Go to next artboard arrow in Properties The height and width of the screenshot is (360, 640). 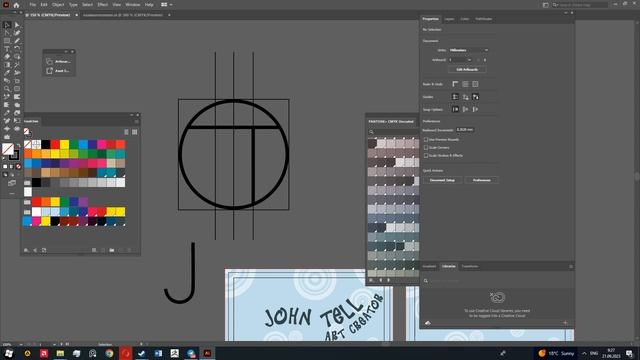tap(485, 60)
